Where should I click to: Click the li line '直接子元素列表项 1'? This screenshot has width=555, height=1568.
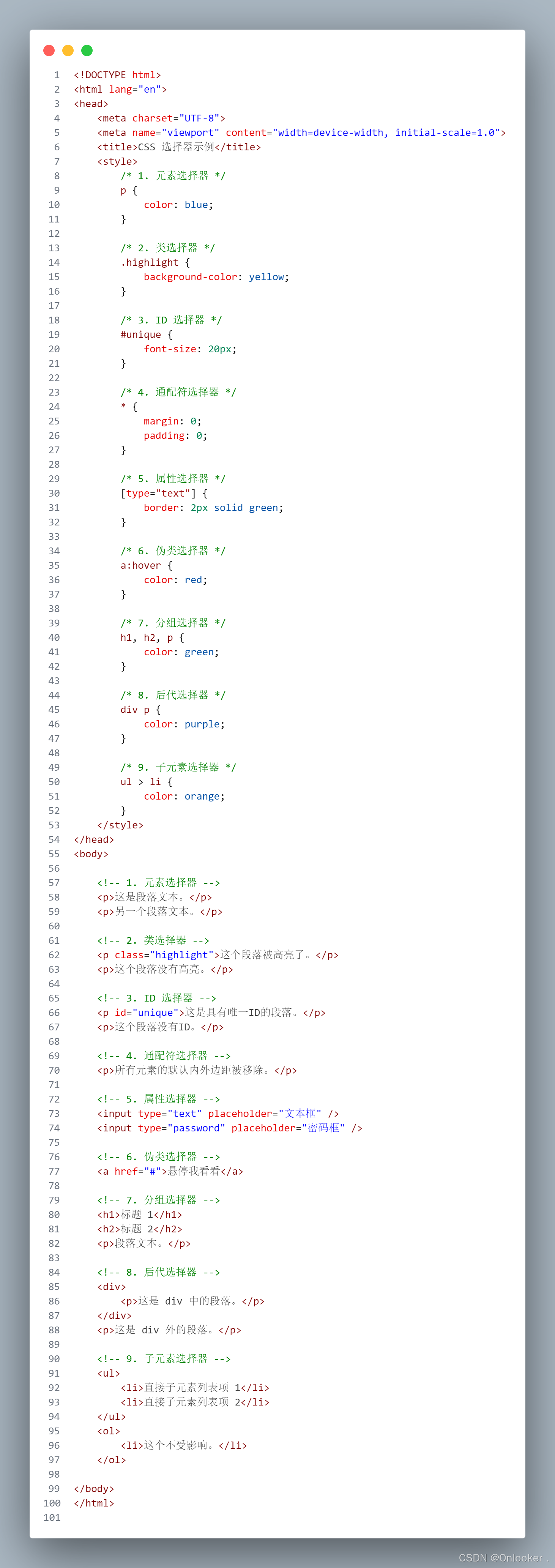point(195,1388)
